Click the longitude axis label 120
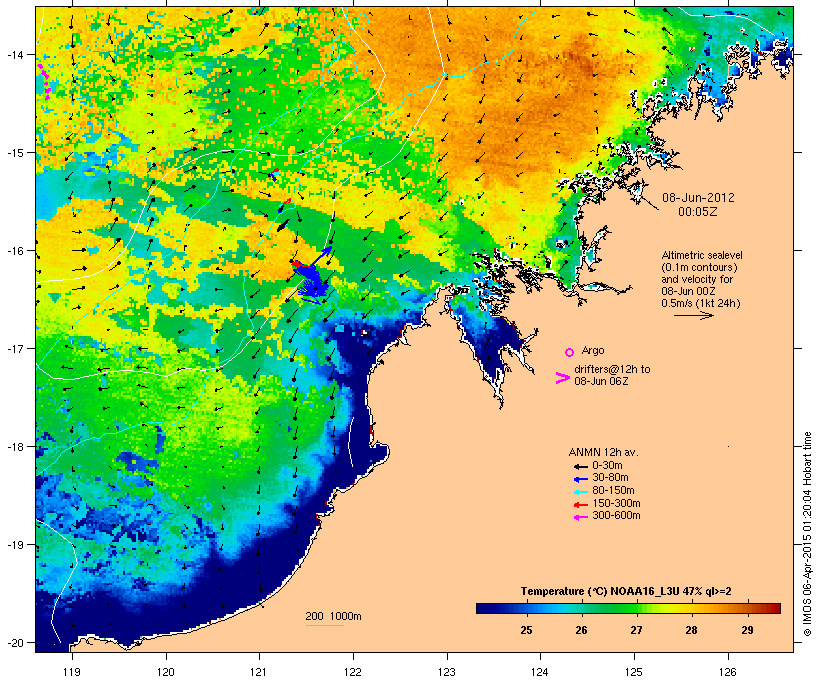Viewport: 820px width, 680px height. [x=166, y=672]
